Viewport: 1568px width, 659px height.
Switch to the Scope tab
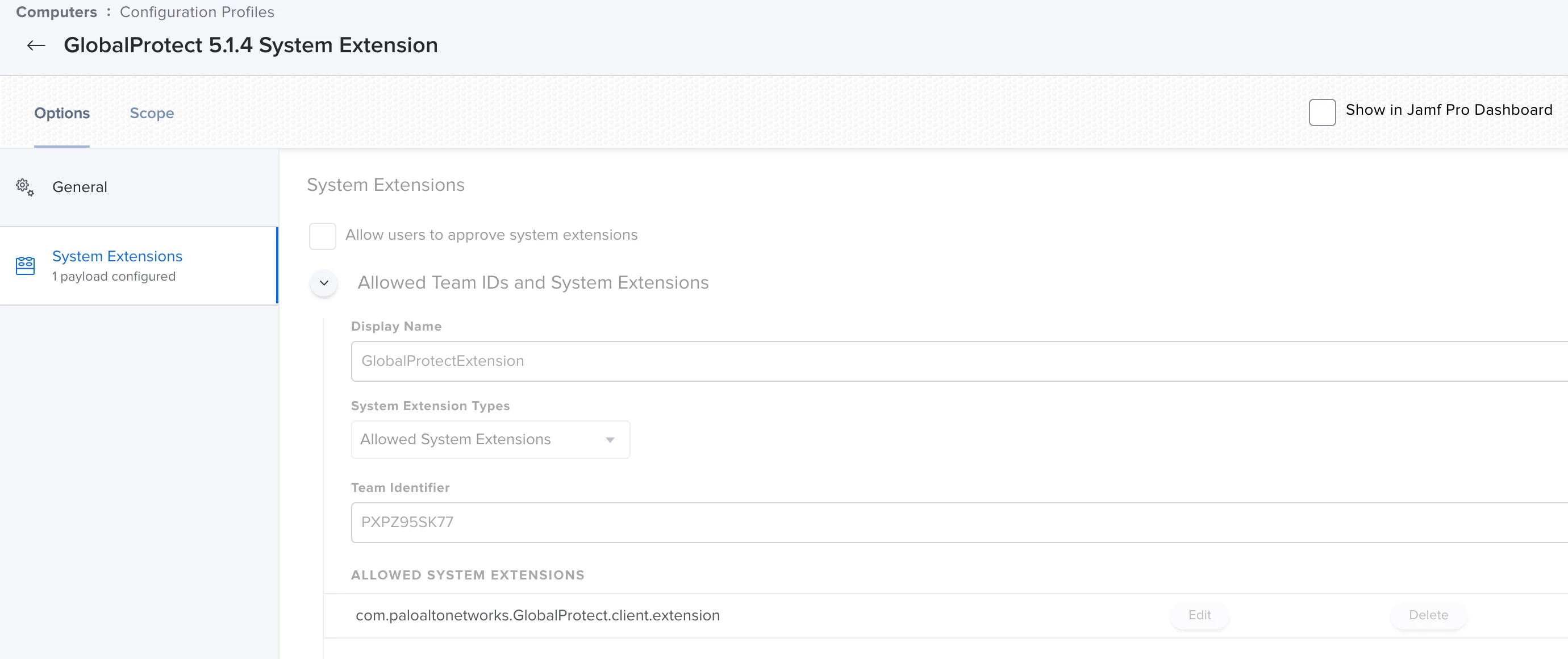pos(152,113)
